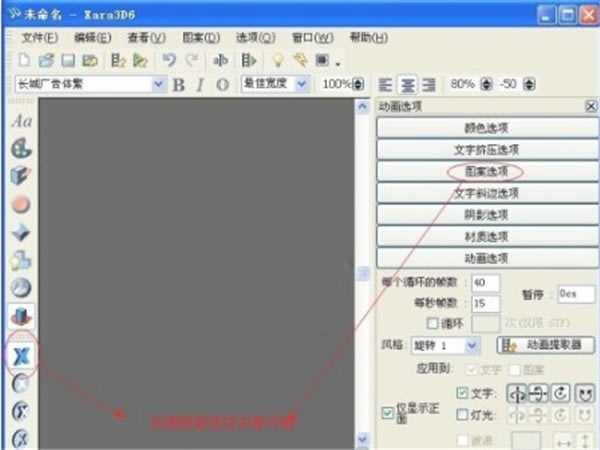The height and width of the screenshot is (450, 600).
Task: Toggle the 文字 animation checkbox
Action: (x=462, y=393)
